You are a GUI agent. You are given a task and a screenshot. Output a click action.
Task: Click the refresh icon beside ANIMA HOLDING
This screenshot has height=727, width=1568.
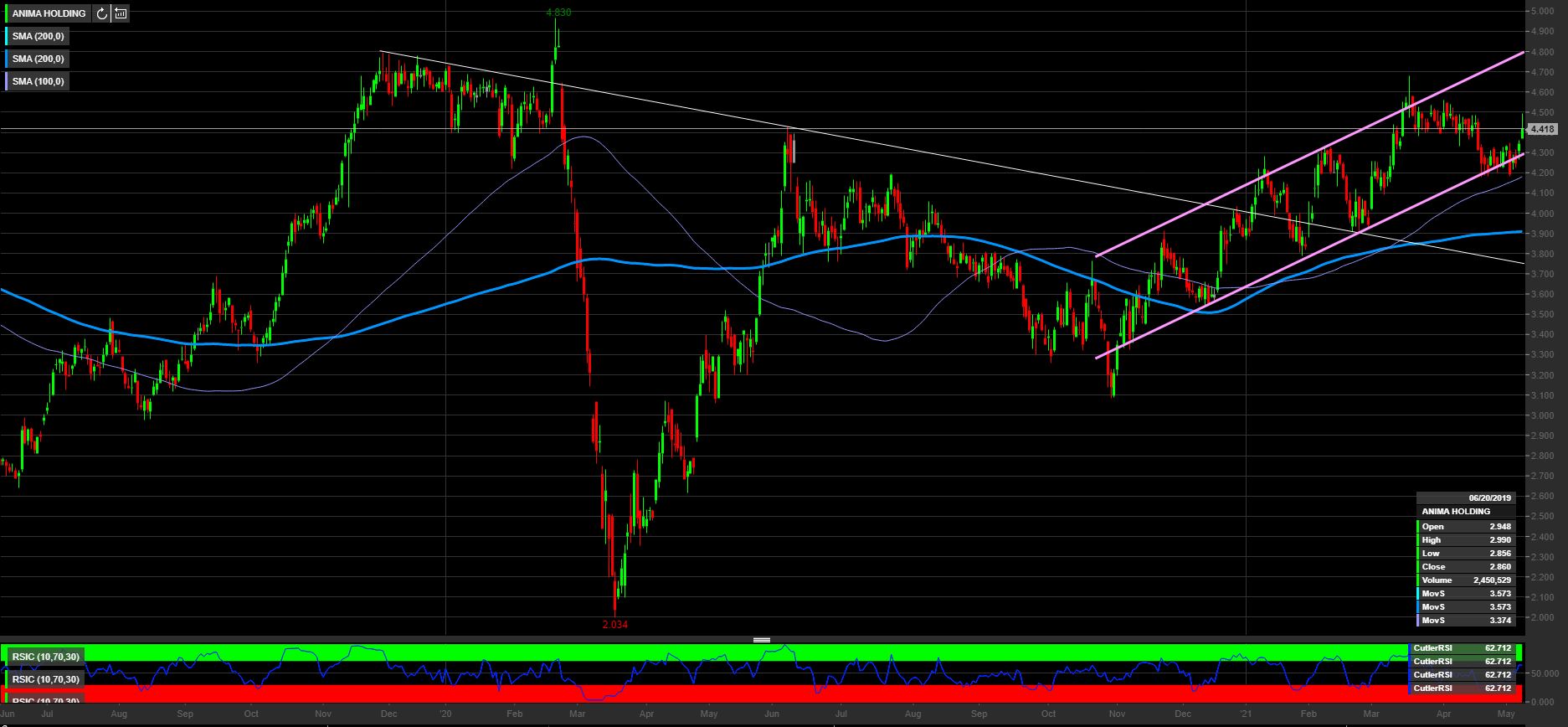coord(102,13)
